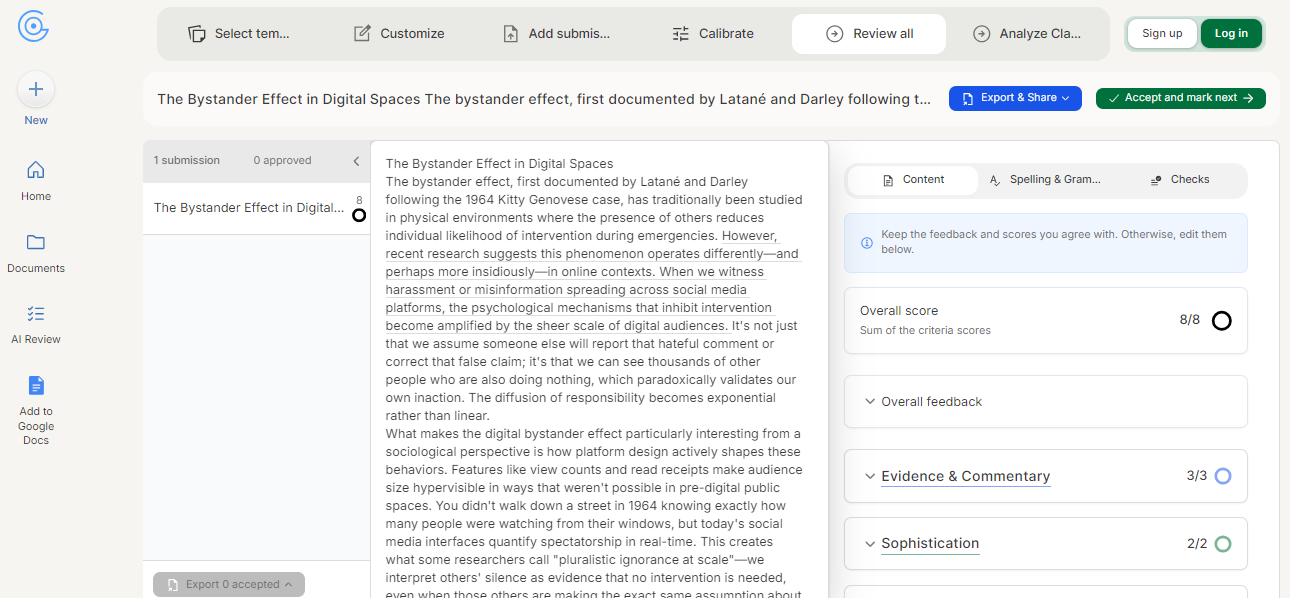Click Add to Google Docs icon
This screenshot has height=598, width=1290.
[x=36, y=386]
